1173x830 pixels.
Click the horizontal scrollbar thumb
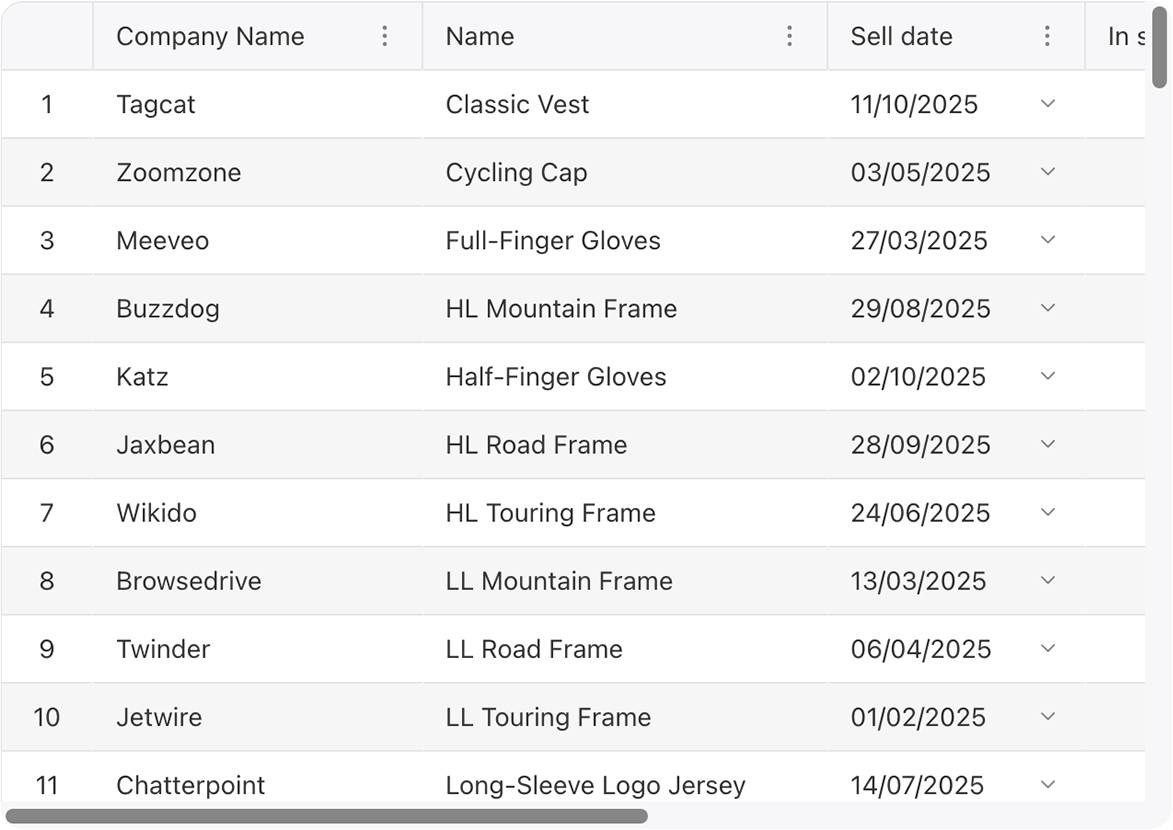326,816
